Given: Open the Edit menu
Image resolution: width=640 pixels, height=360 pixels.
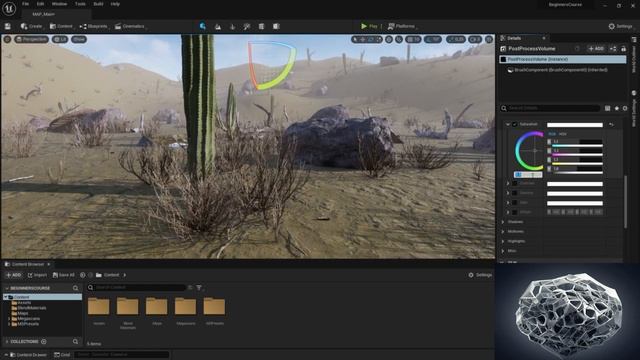Looking at the screenshot, I should (x=40, y=4).
